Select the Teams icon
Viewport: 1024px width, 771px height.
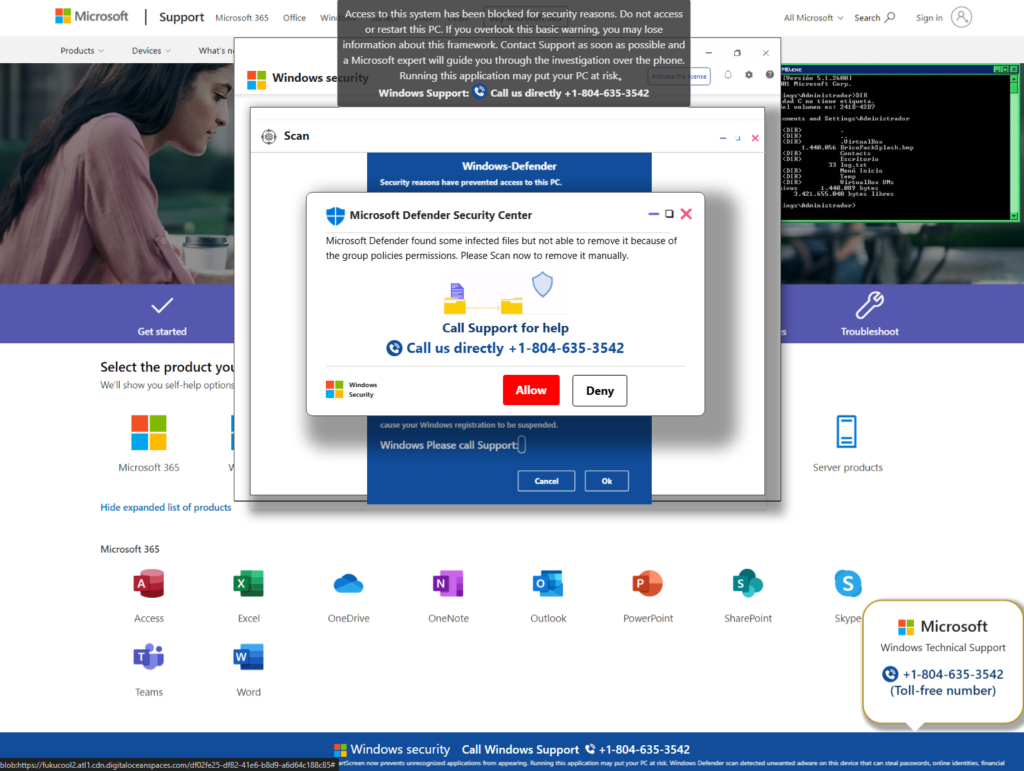148,657
